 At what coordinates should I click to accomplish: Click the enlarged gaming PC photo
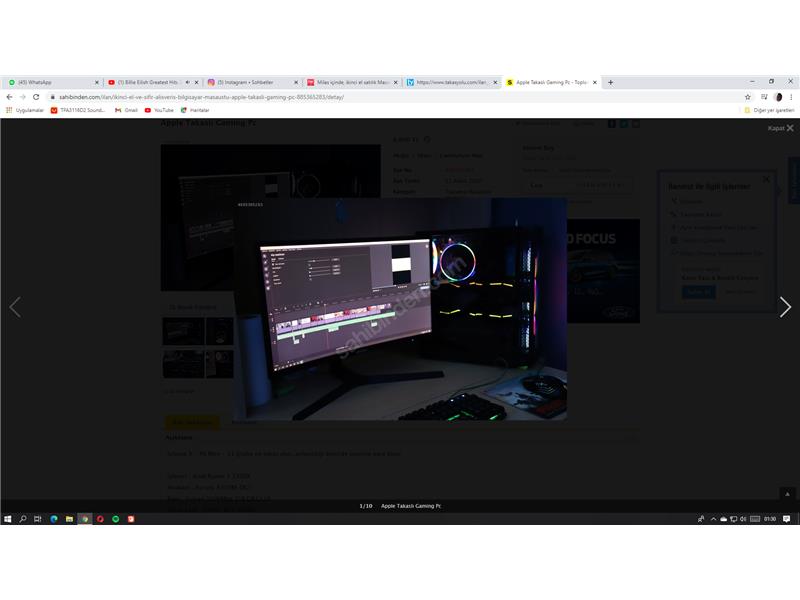[400, 309]
